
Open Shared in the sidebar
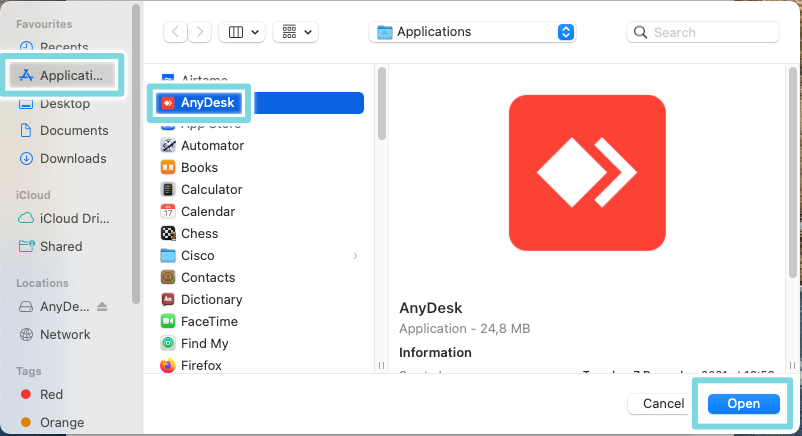[51, 247]
